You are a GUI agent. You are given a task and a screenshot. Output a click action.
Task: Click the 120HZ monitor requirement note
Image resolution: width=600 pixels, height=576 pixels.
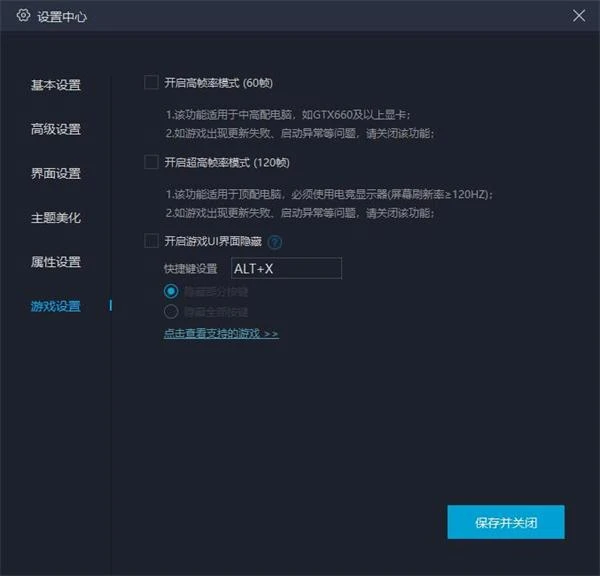pos(329,194)
